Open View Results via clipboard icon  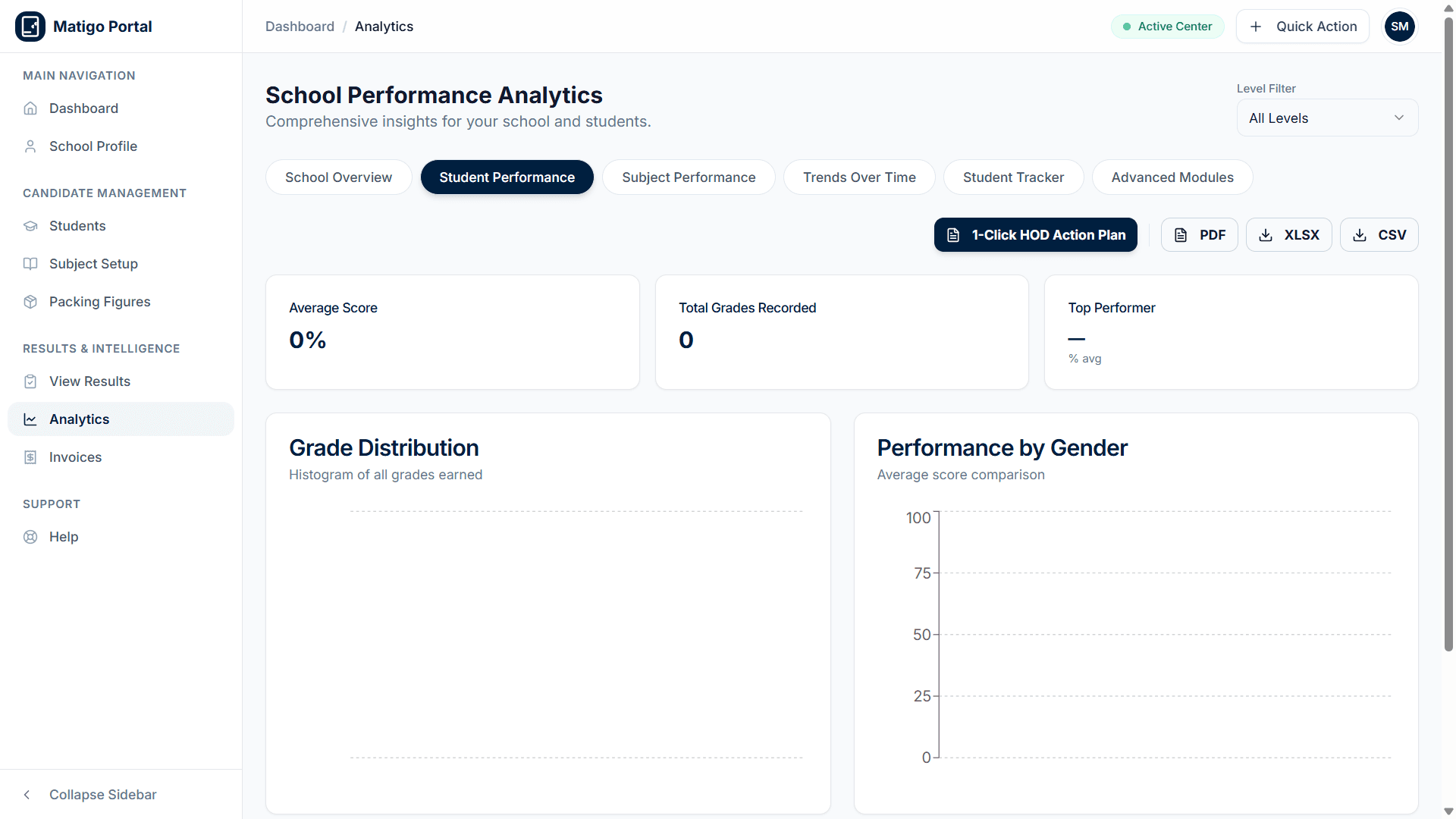[x=30, y=381]
